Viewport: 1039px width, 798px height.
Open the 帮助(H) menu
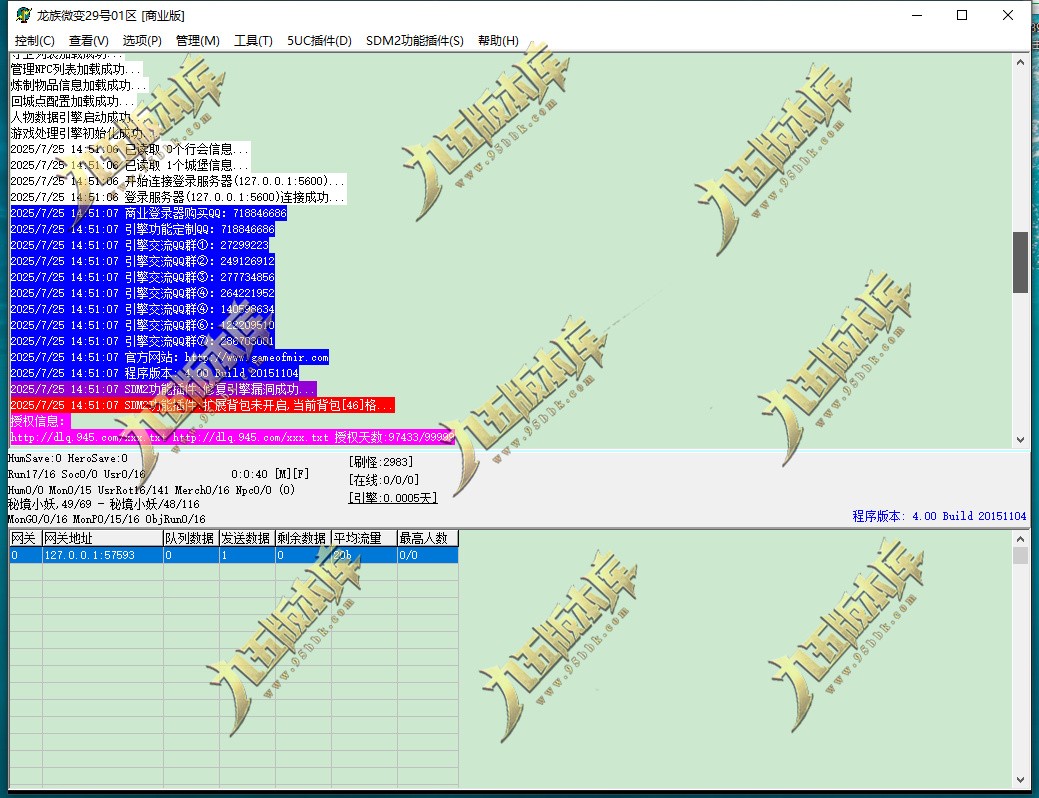[498, 40]
